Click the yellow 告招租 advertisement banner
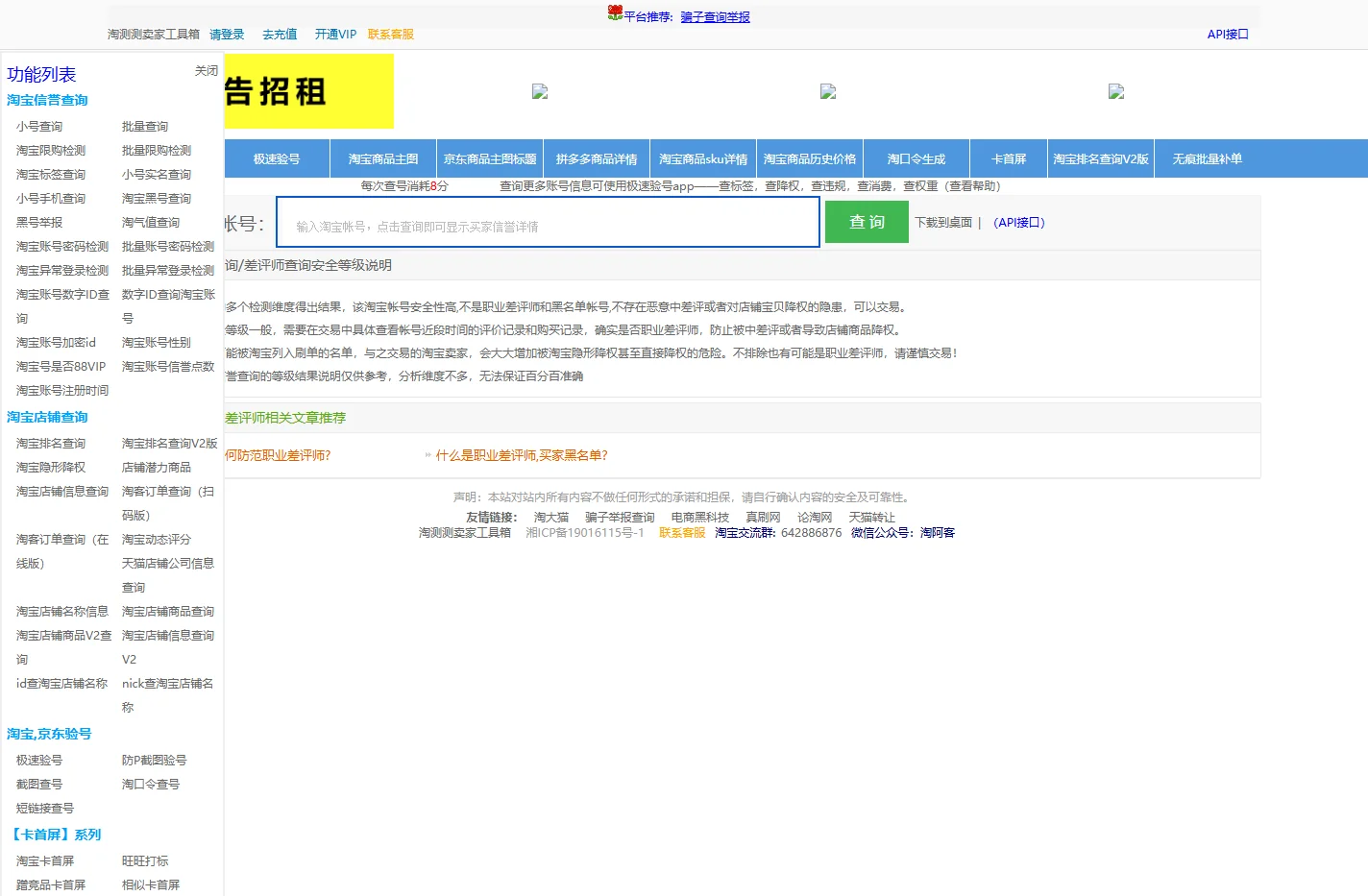Screen dimensions: 1368x896 (308, 91)
